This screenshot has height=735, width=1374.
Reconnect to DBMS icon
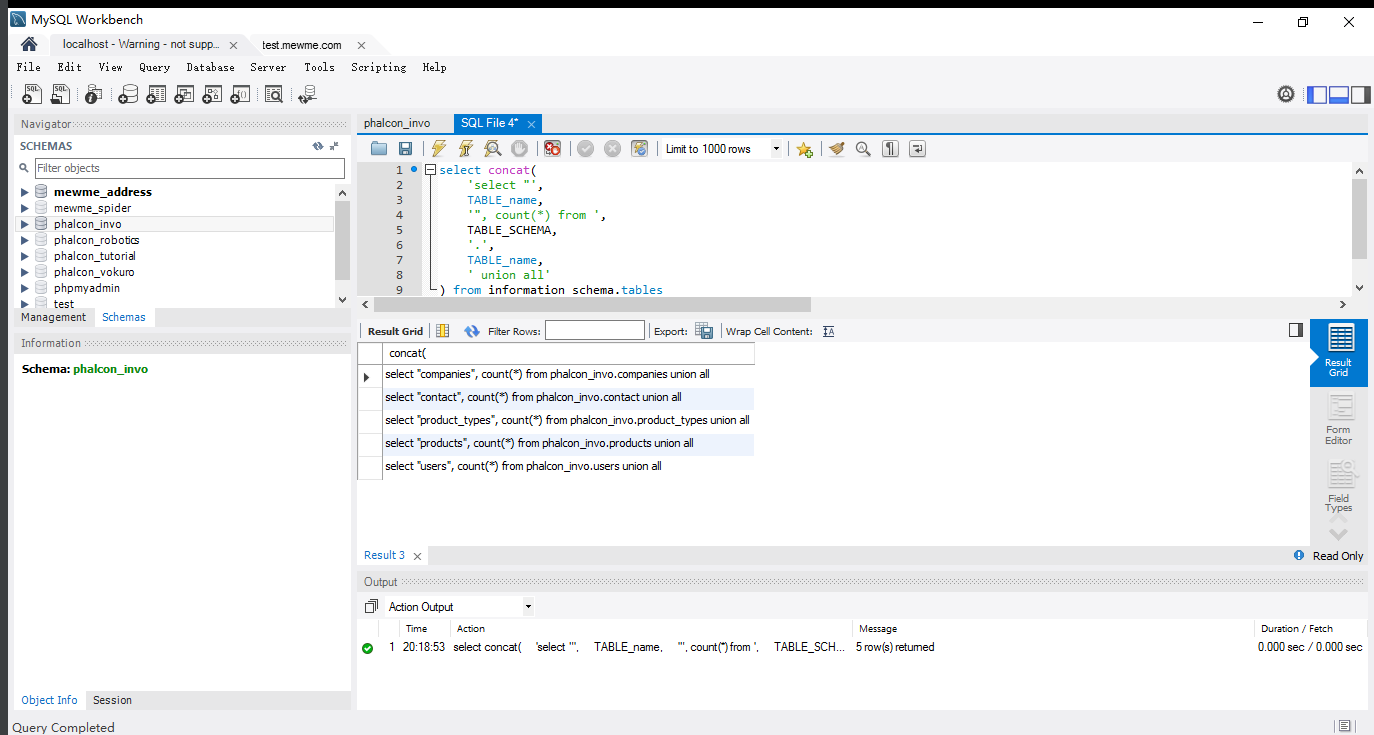pyautogui.click(x=308, y=94)
